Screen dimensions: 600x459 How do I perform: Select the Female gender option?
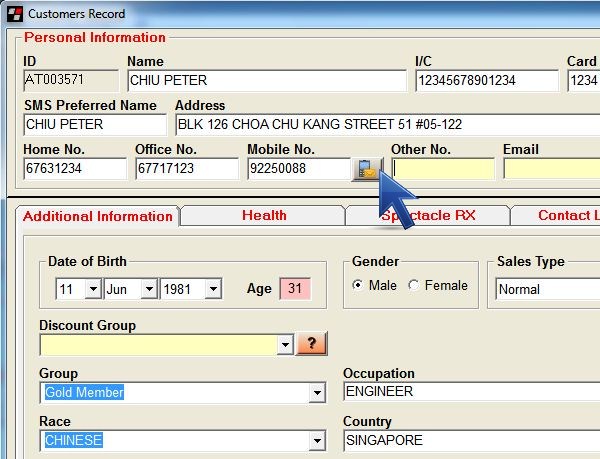414,286
